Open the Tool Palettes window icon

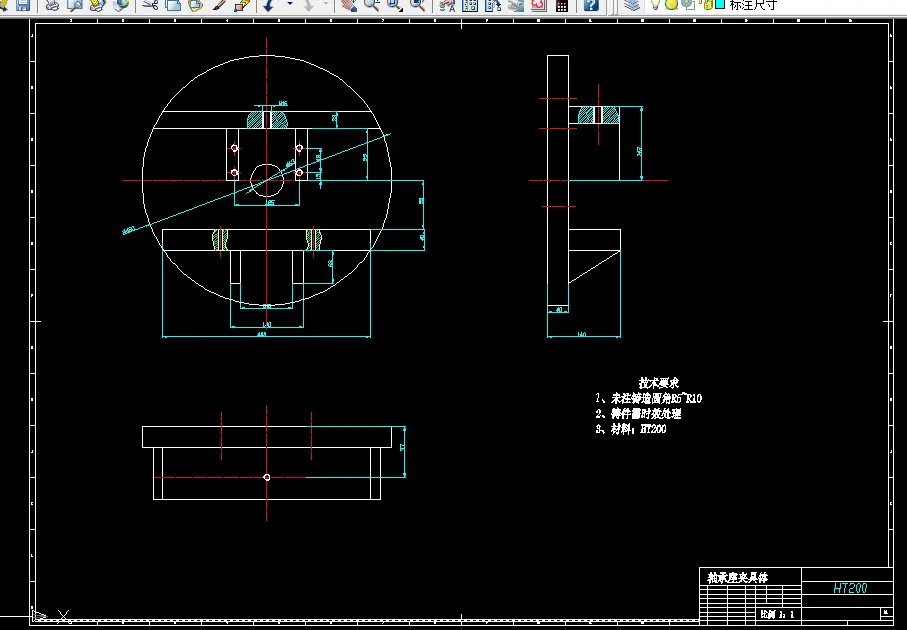[493, 5]
